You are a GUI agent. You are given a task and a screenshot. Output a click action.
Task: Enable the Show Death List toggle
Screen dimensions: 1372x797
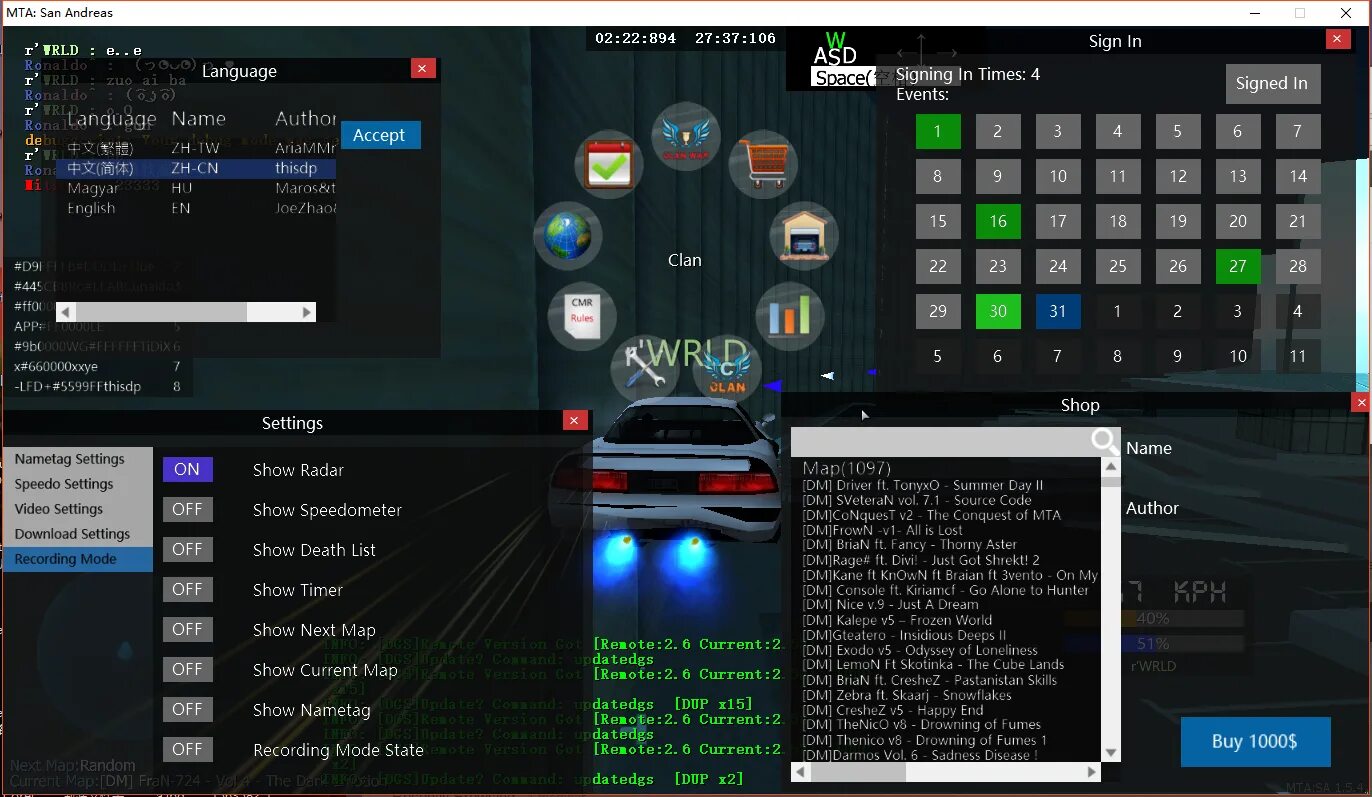coord(188,549)
